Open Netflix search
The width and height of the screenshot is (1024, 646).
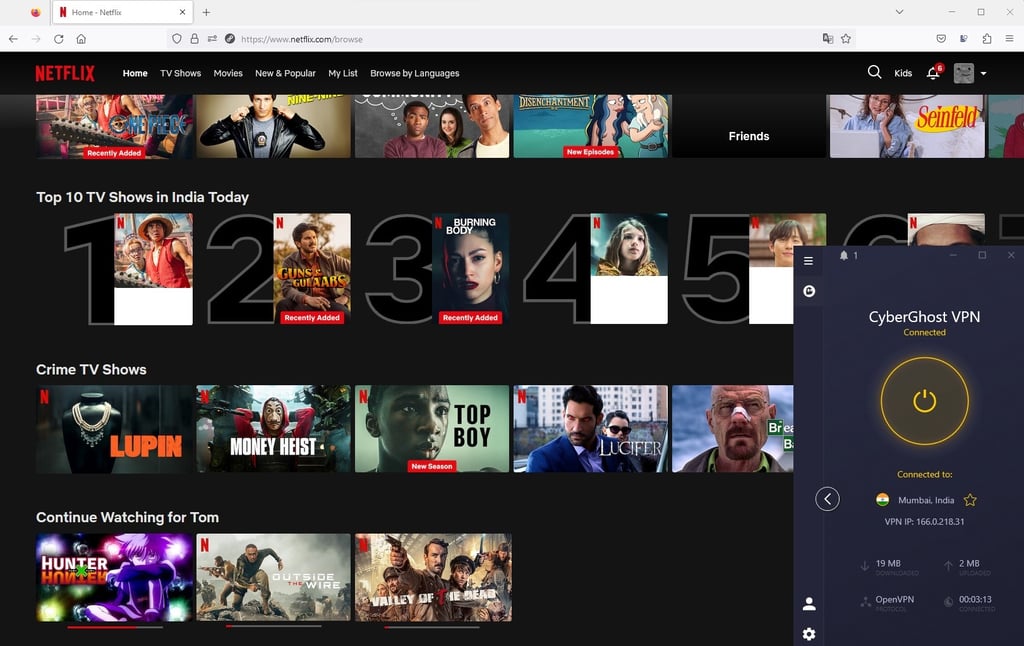[x=874, y=72]
